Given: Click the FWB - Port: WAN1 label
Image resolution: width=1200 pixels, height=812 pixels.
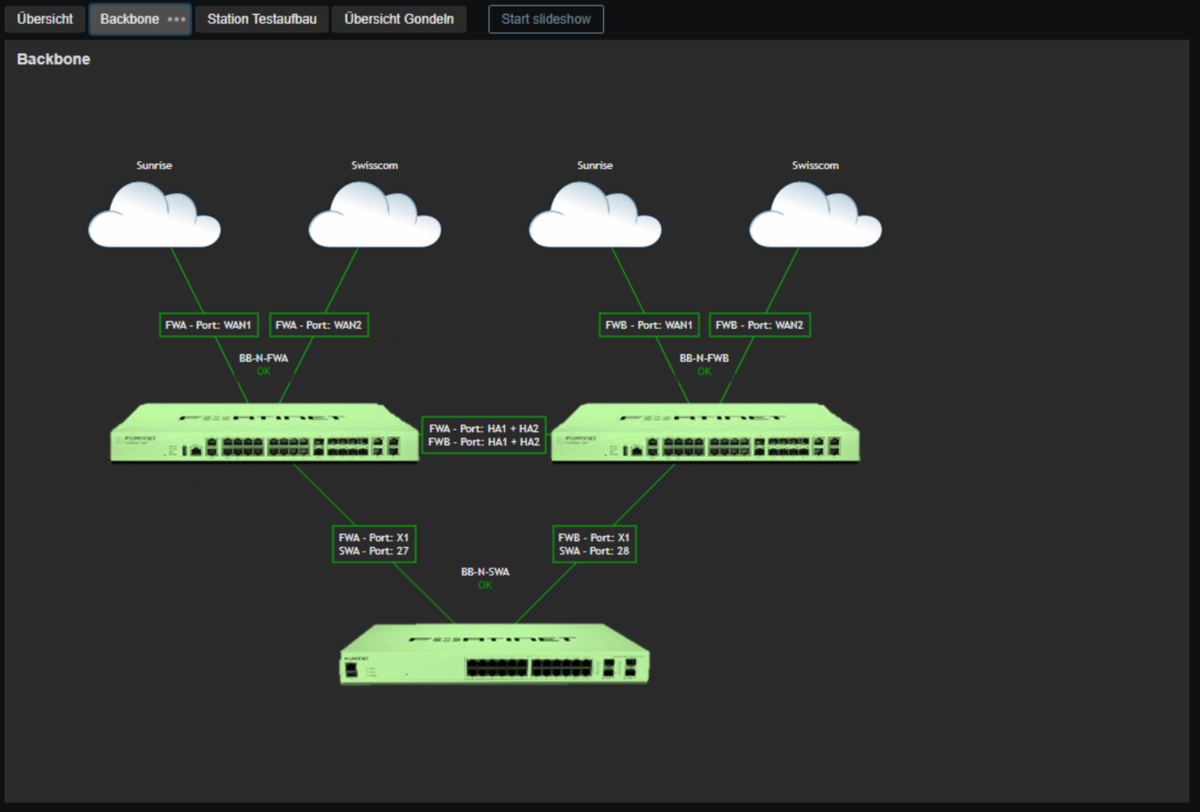Looking at the screenshot, I should click(650, 325).
